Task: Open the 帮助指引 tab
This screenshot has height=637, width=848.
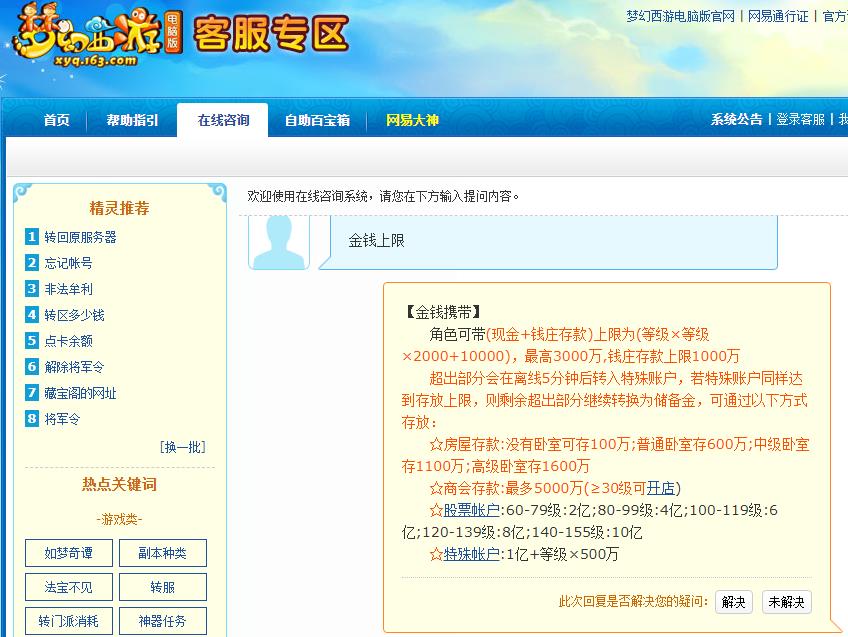Action: [x=132, y=120]
